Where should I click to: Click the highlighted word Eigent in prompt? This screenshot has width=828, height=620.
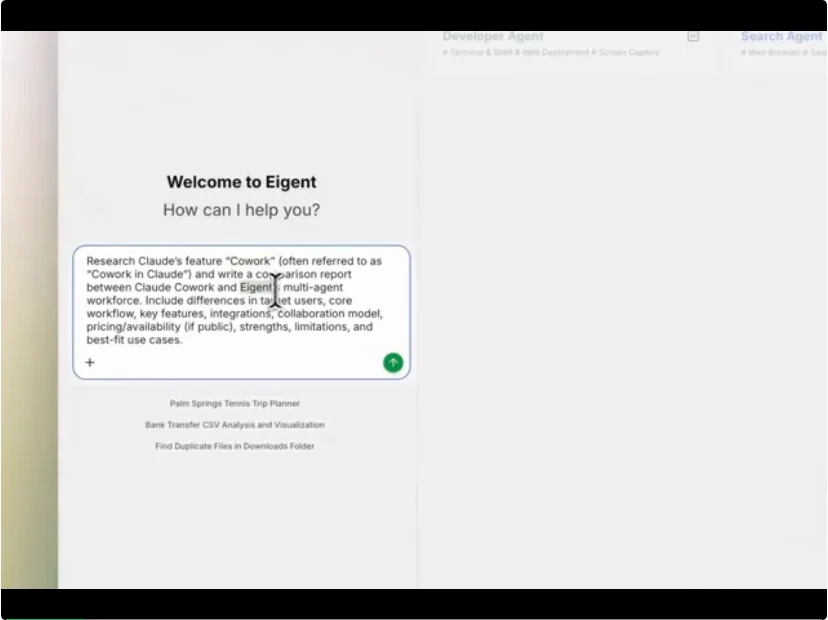[255, 288]
